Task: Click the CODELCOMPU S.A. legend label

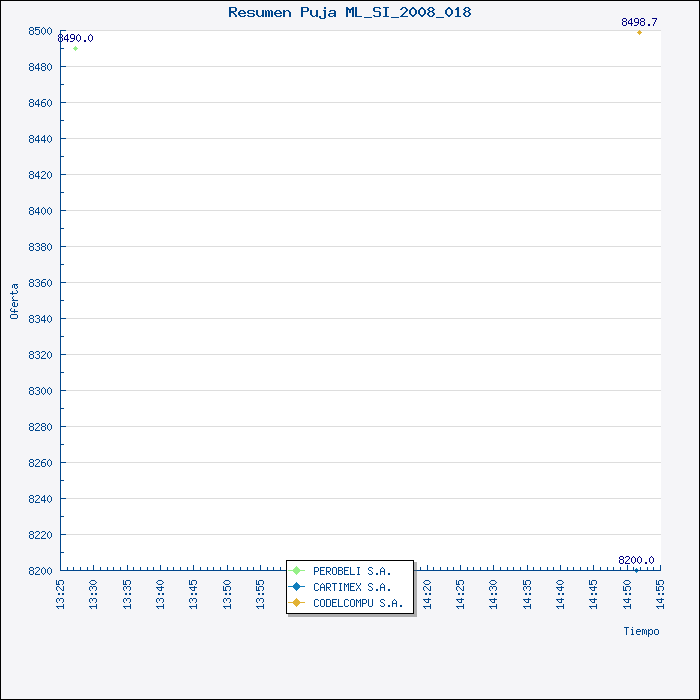Action: tap(358, 603)
